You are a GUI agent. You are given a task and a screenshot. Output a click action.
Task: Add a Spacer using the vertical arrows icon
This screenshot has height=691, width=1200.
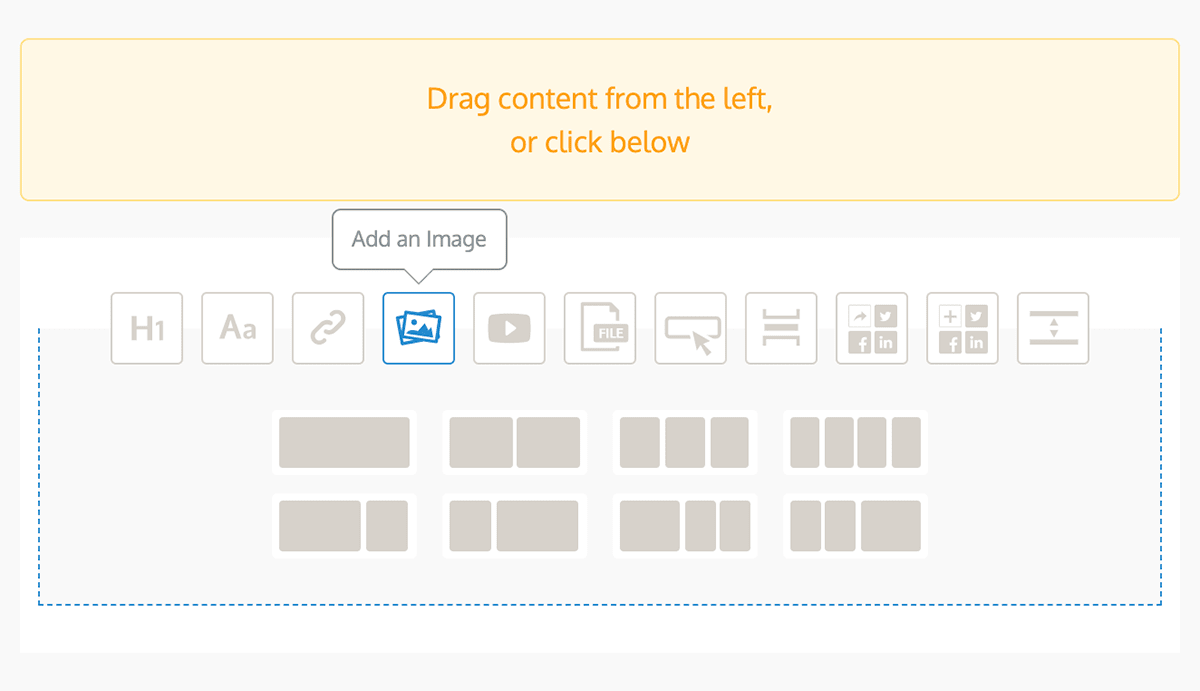coord(1052,328)
